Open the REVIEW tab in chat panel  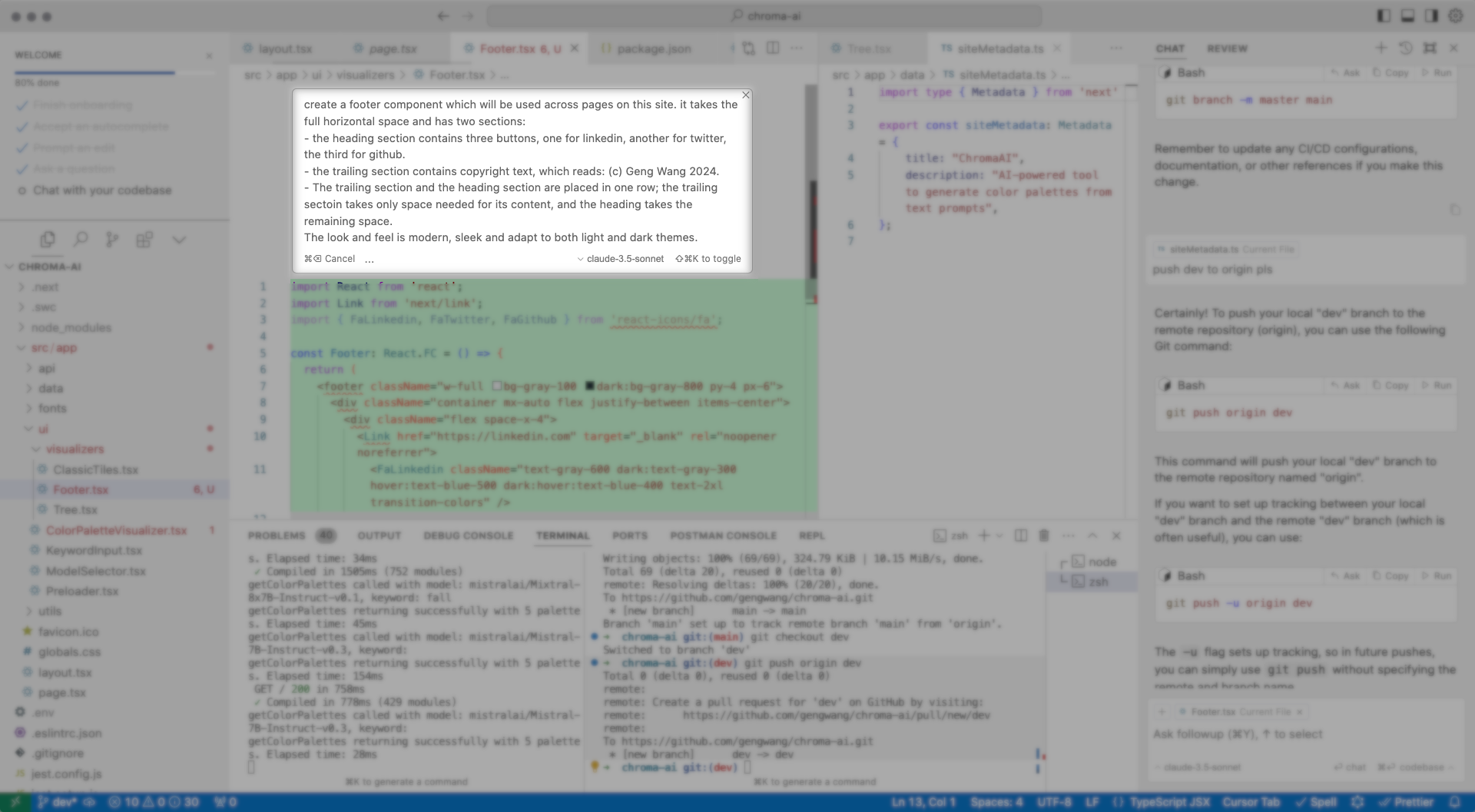click(x=1227, y=48)
